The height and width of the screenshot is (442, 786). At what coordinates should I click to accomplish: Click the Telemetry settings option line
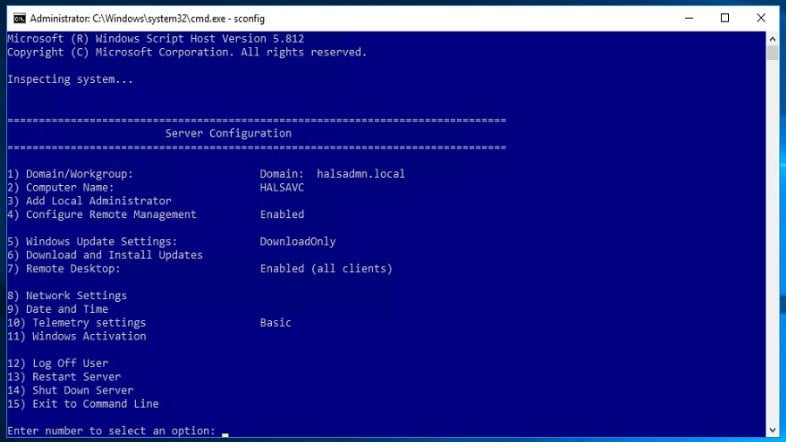pos(77,323)
